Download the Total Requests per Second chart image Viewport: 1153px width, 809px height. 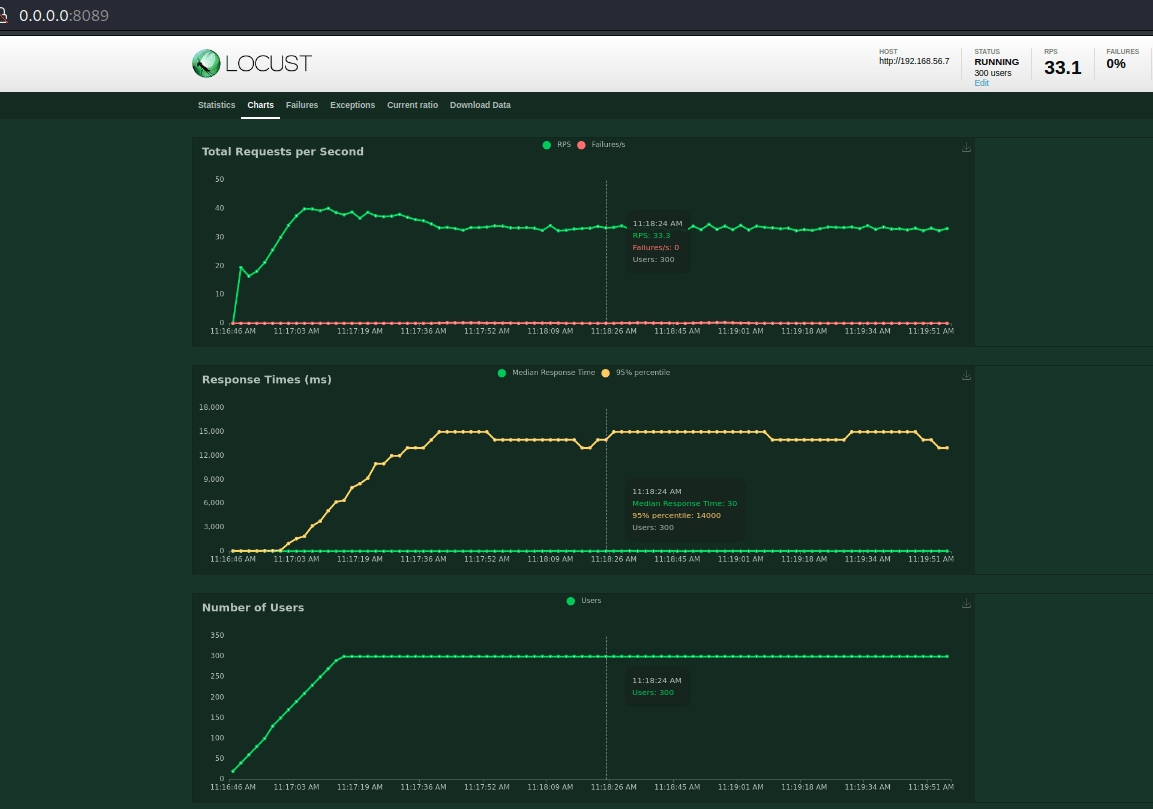[966, 148]
